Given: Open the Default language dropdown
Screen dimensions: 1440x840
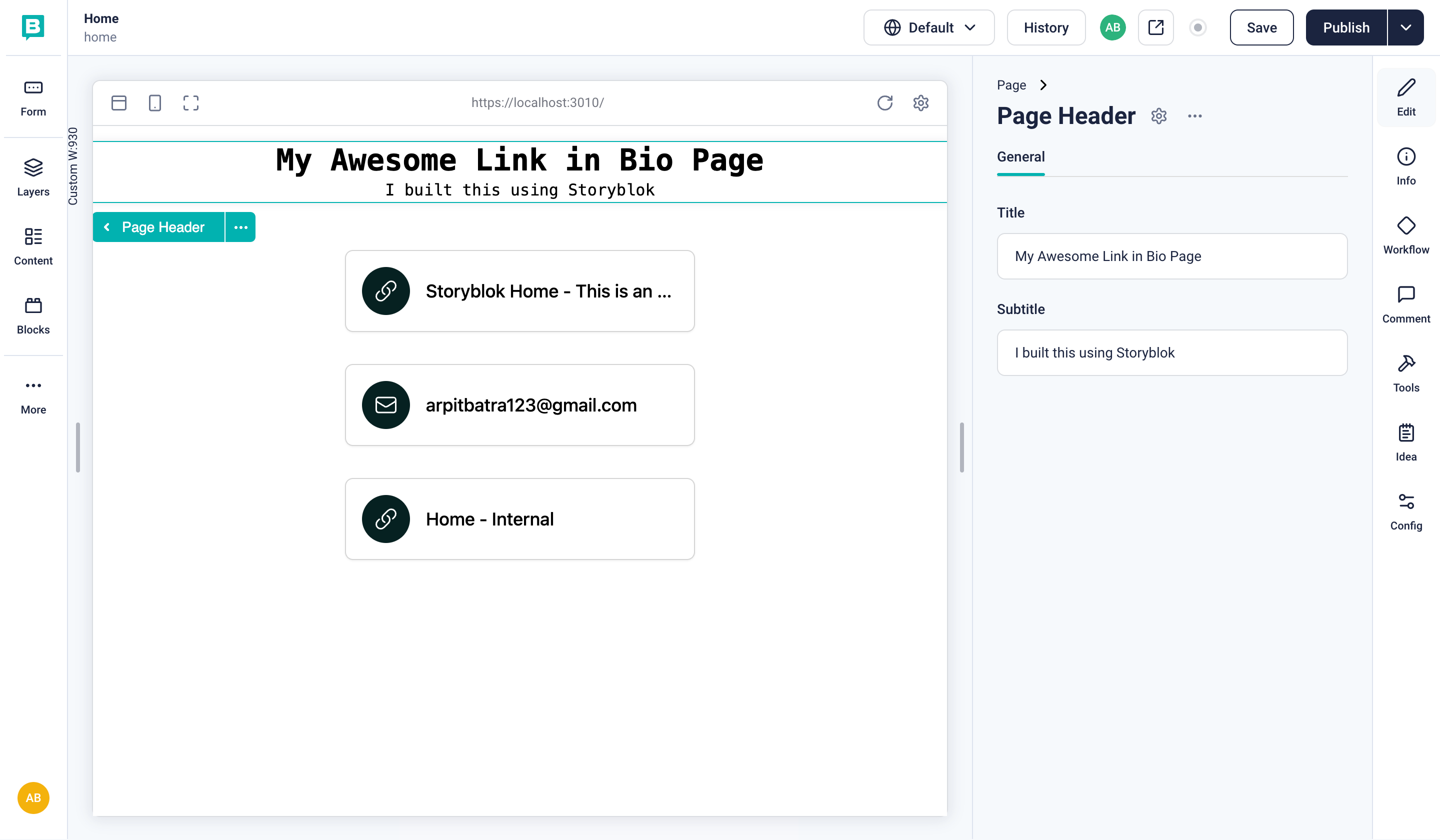Looking at the screenshot, I should click(x=928, y=27).
